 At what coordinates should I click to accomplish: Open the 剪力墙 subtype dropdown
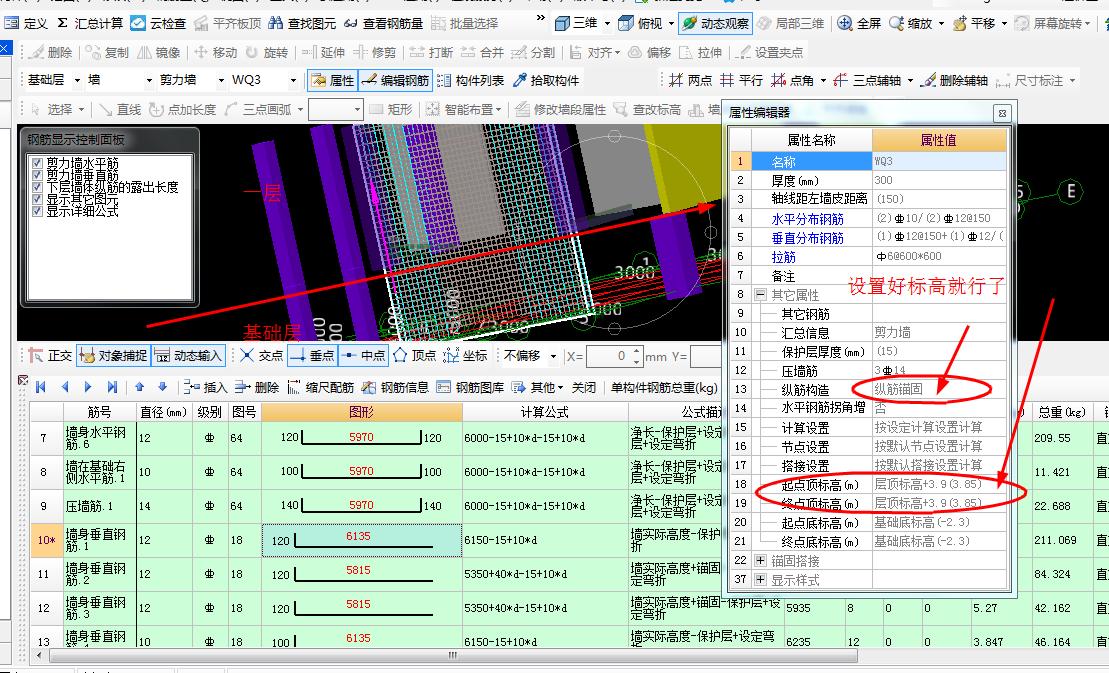point(221,81)
